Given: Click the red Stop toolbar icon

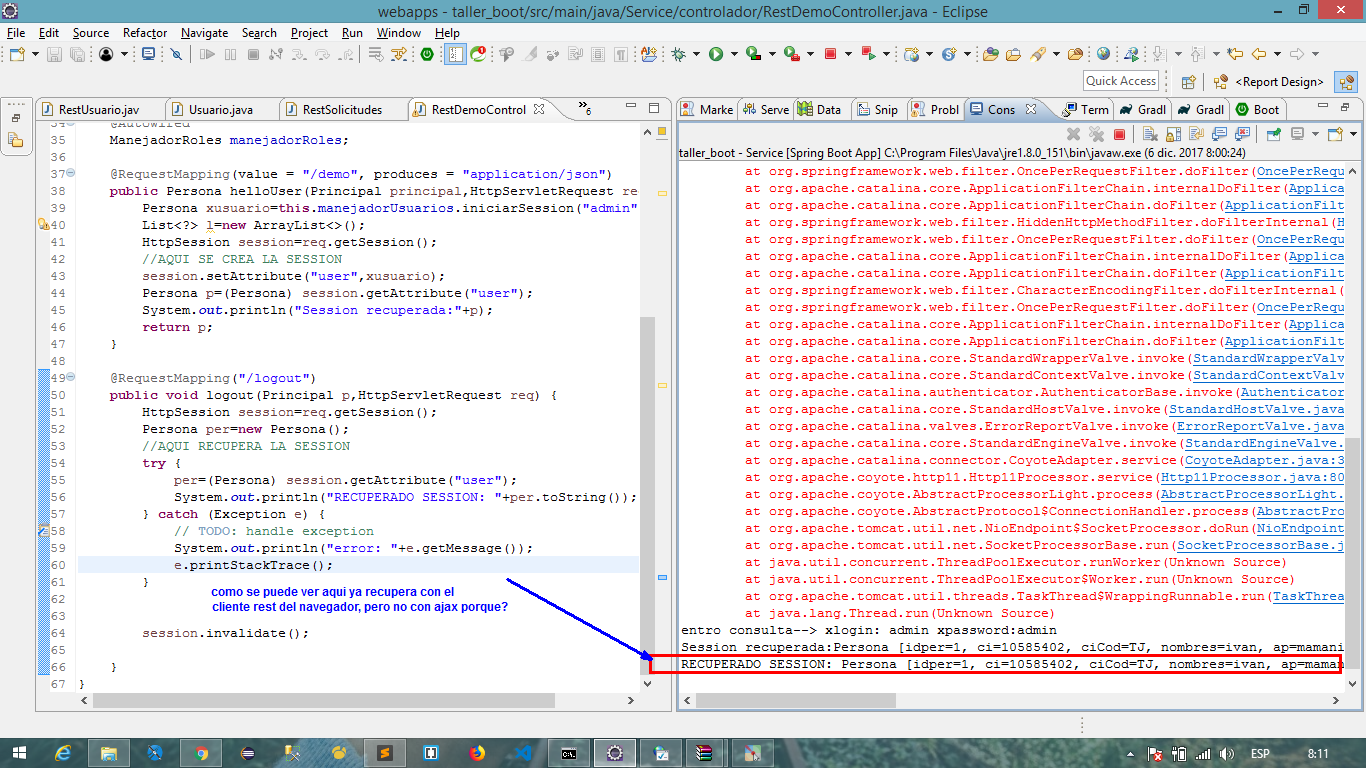Looking at the screenshot, I should (x=830, y=54).
